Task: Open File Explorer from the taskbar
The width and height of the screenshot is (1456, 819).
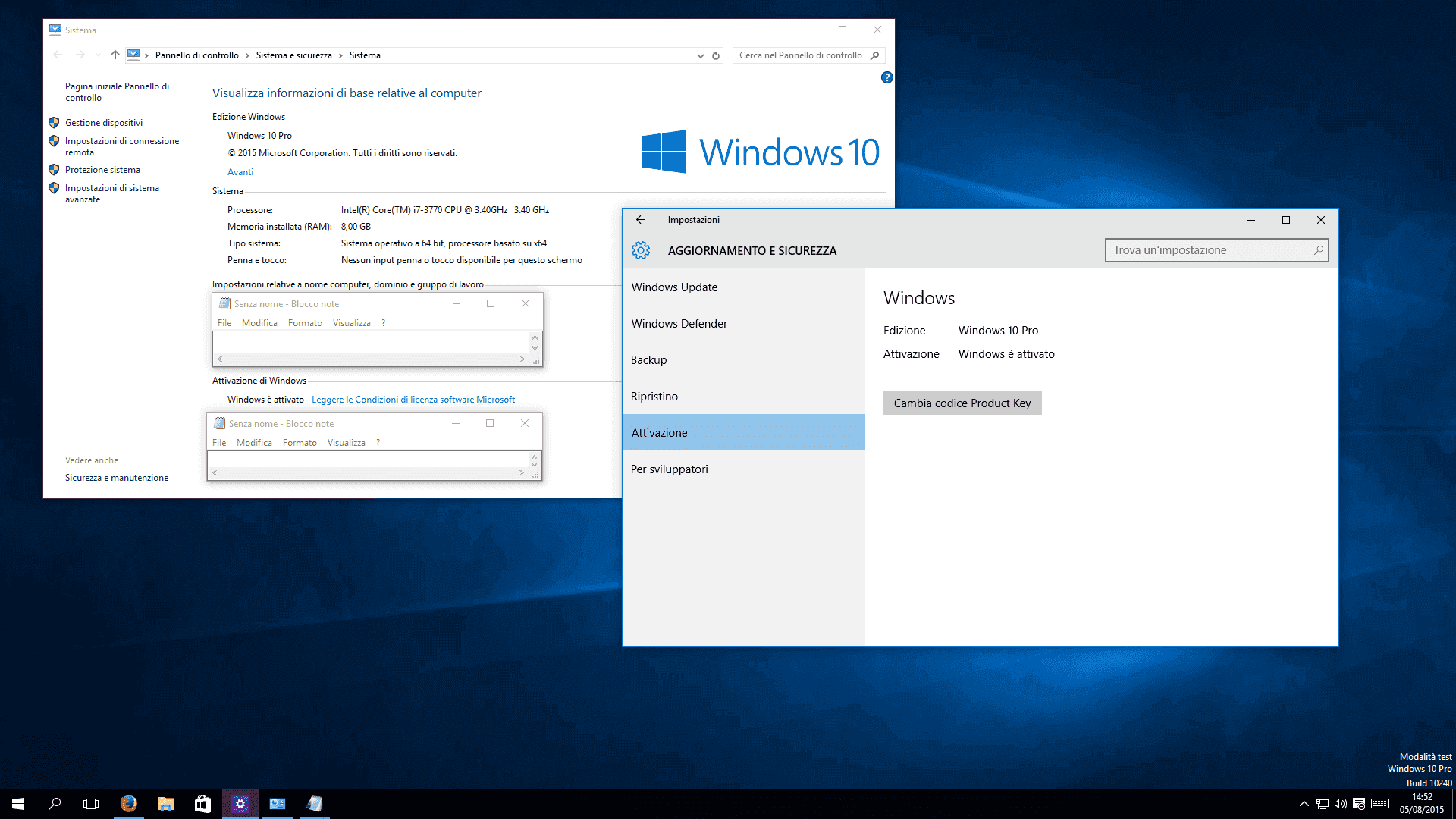Action: 165,804
